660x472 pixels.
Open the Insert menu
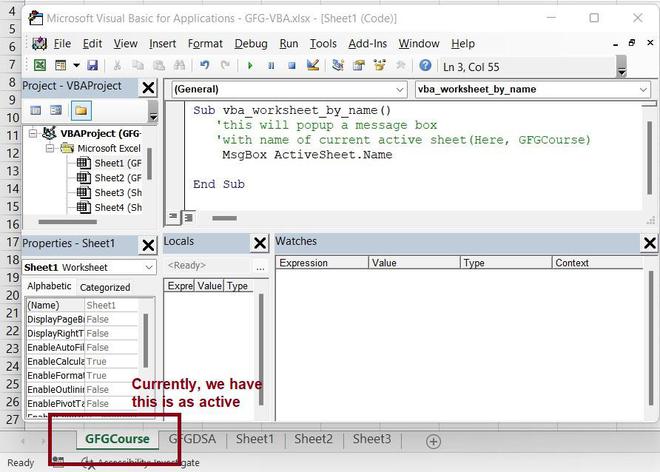[x=162, y=43]
